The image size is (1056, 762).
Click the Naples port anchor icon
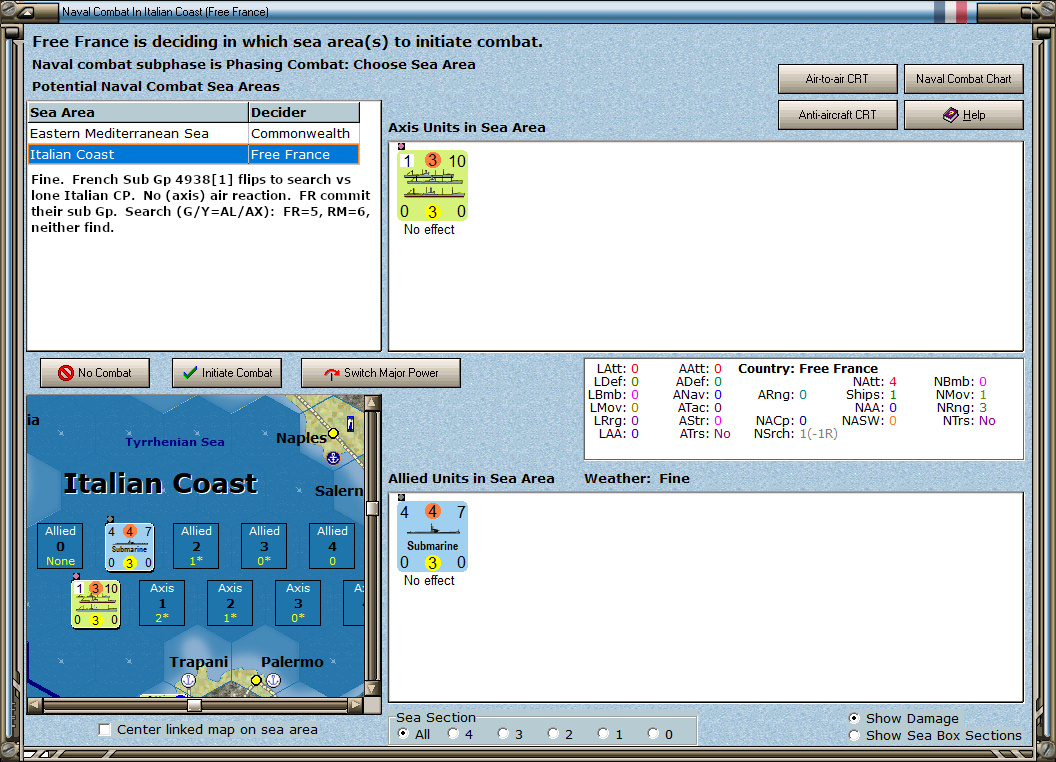point(333,458)
